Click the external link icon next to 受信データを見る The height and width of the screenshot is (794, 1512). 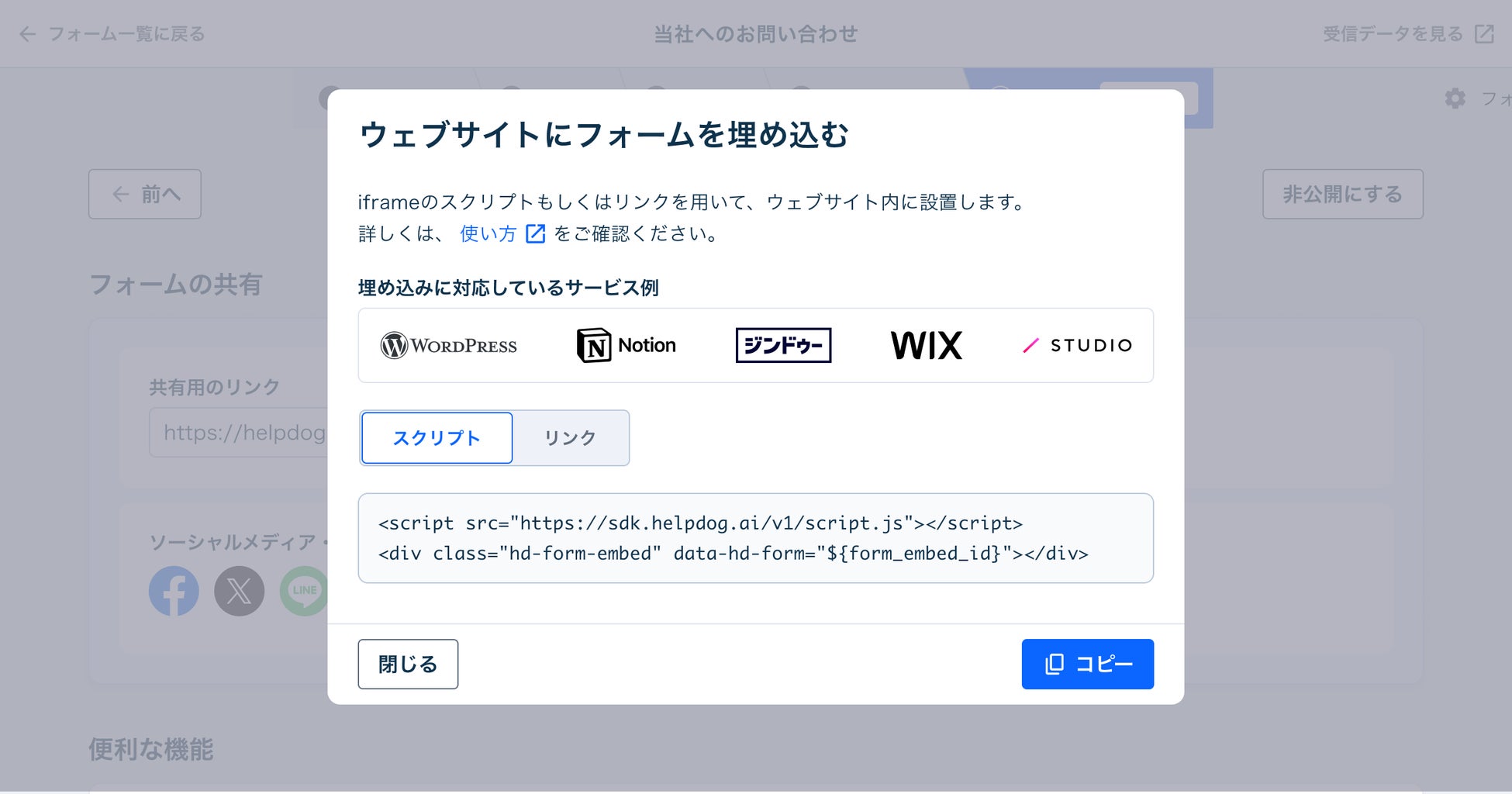1484,33
